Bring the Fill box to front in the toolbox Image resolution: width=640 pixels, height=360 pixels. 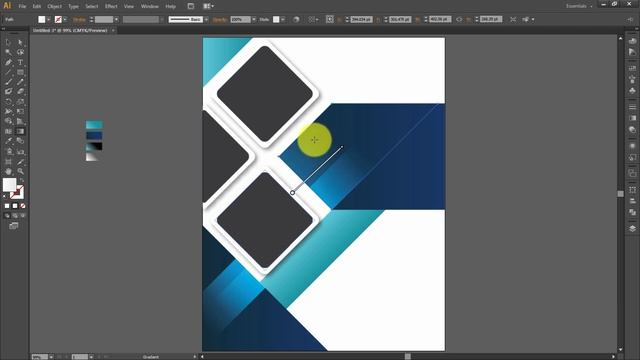click(9, 184)
